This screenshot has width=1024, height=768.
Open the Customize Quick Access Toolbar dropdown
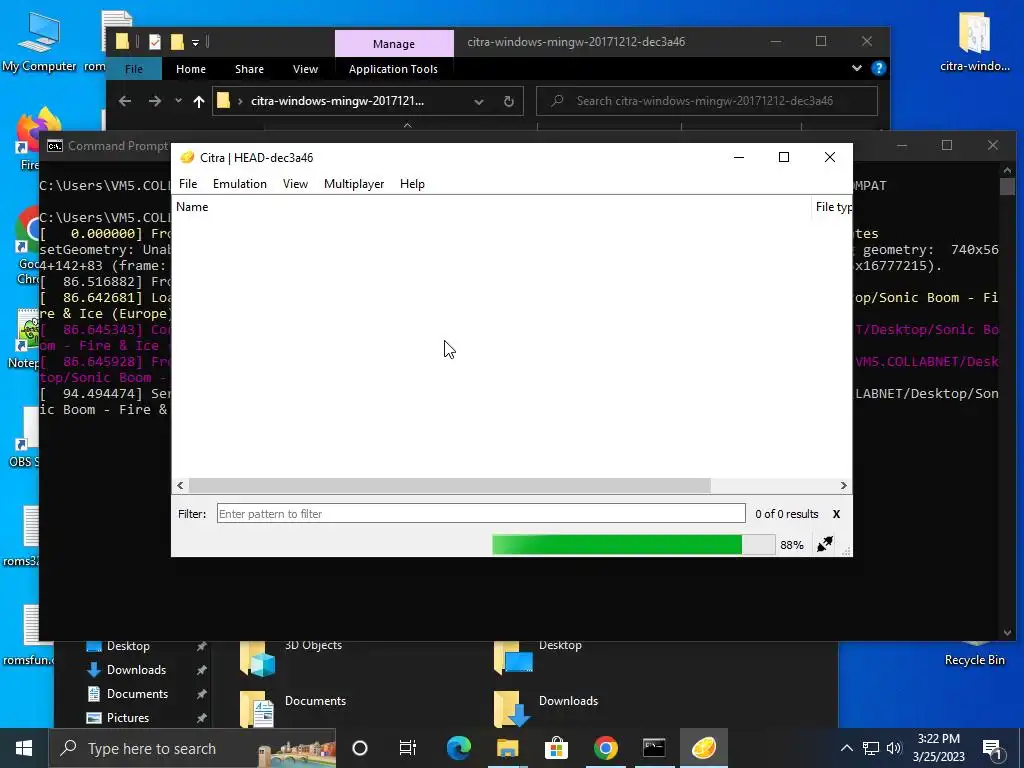195,43
